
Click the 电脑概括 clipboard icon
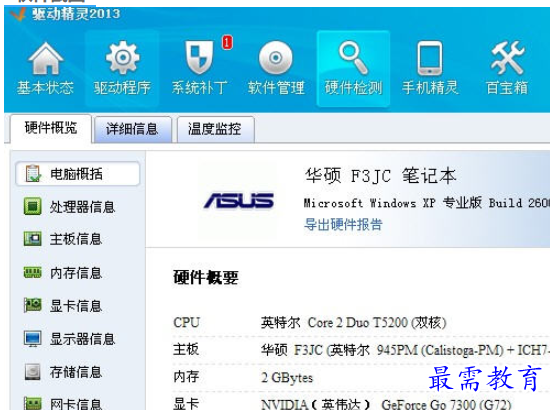[33, 173]
